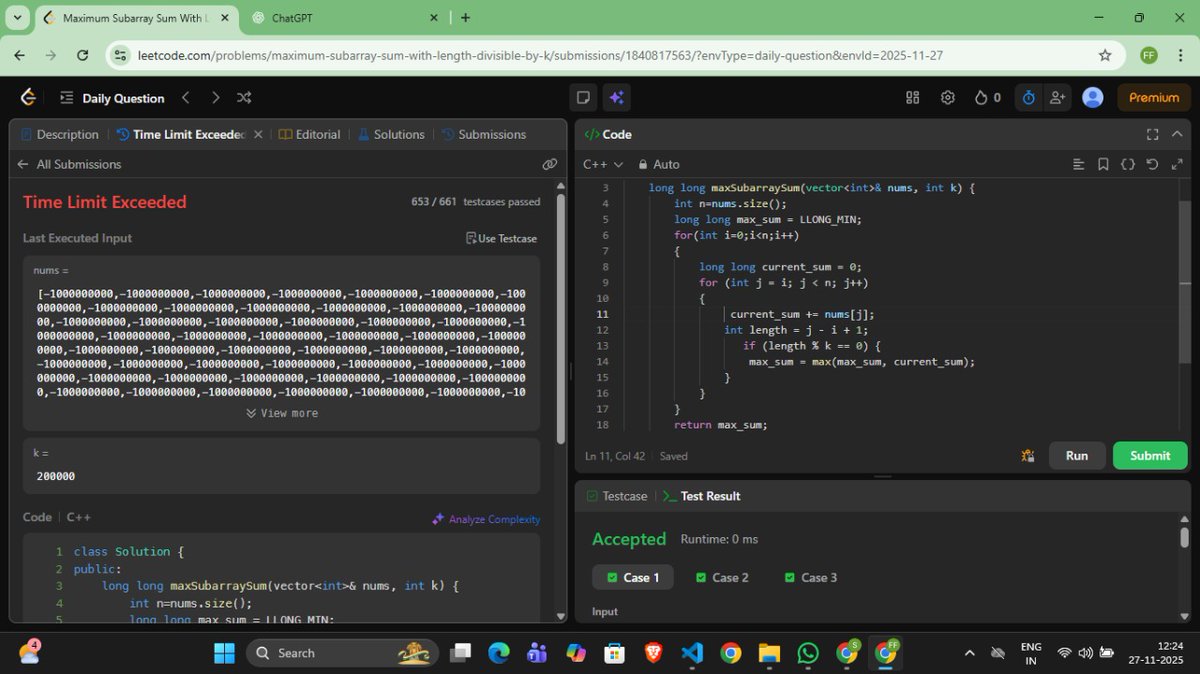The height and width of the screenshot is (674, 1200).
Task: Open the layout grid icon
Action: pyautogui.click(x=912, y=97)
